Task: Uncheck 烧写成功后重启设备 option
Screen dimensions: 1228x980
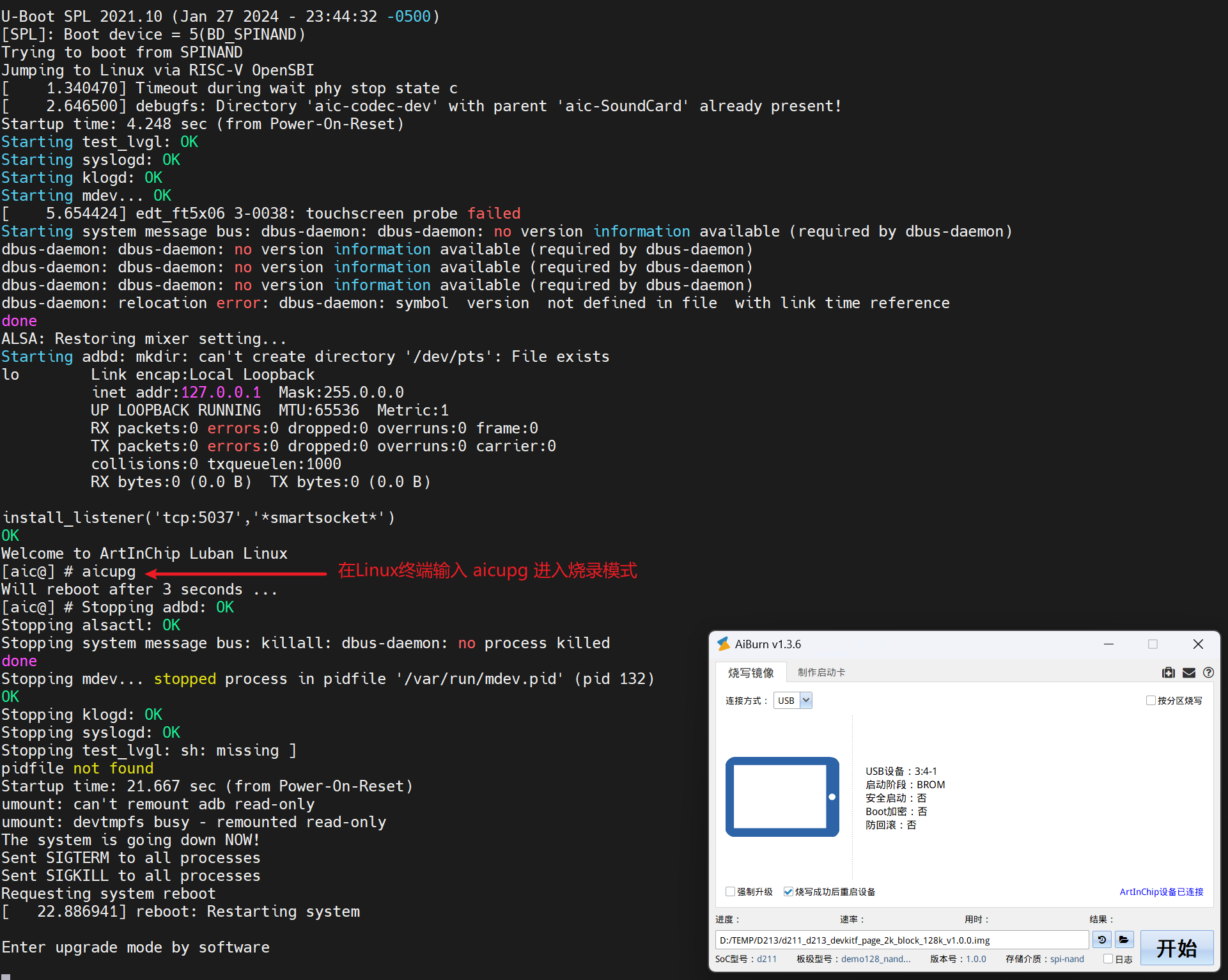Action: pyautogui.click(x=788, y=892)
